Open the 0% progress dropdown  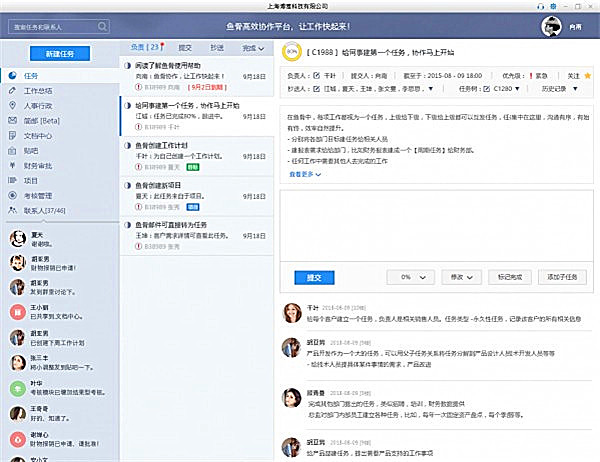pyautogui.click(x=413, y=276)
